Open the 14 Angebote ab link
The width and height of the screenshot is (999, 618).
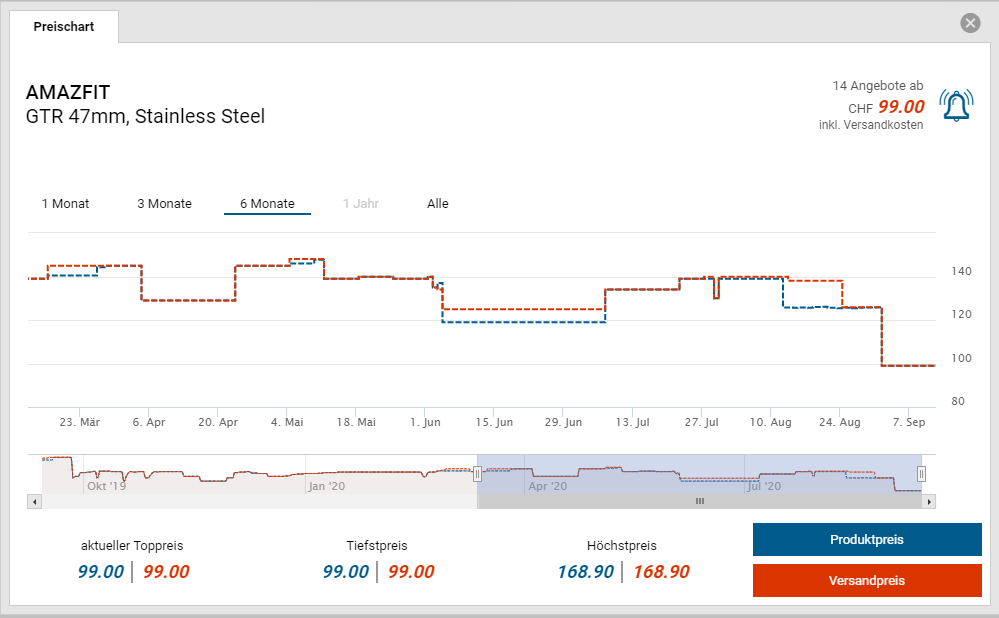[877, 87]
